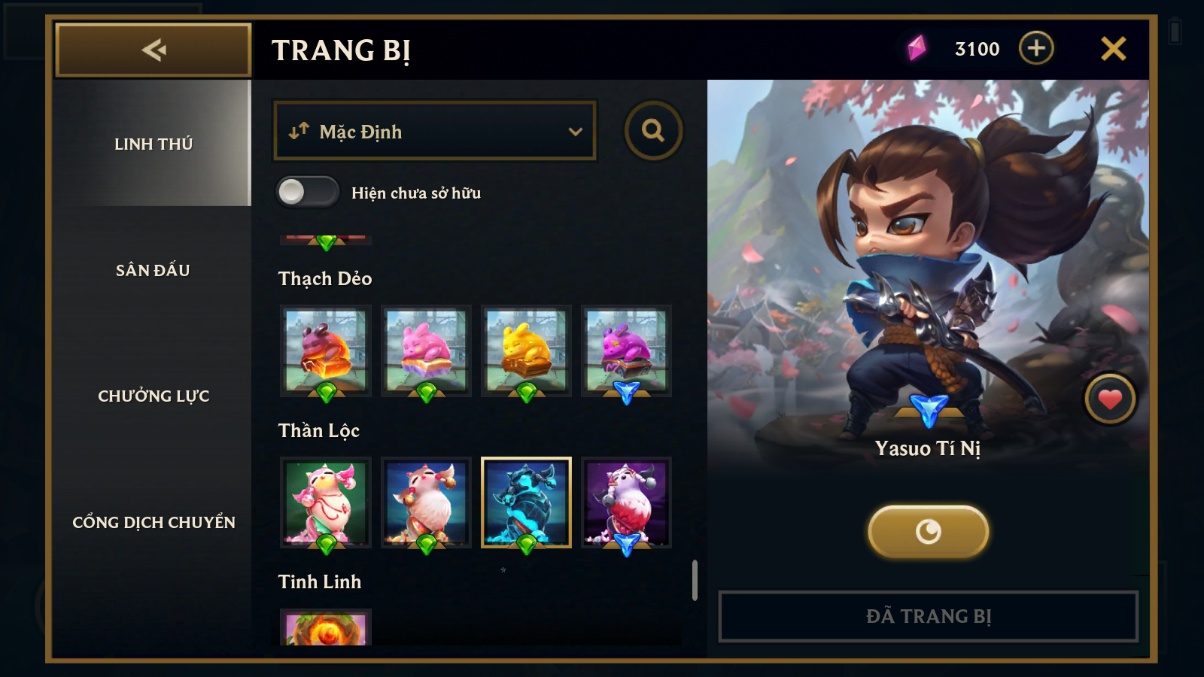This screenshot has width=1204, height=677.
Task: Select the magenta Thạch Dẻo little legend
Action: [x=626, y=351]
